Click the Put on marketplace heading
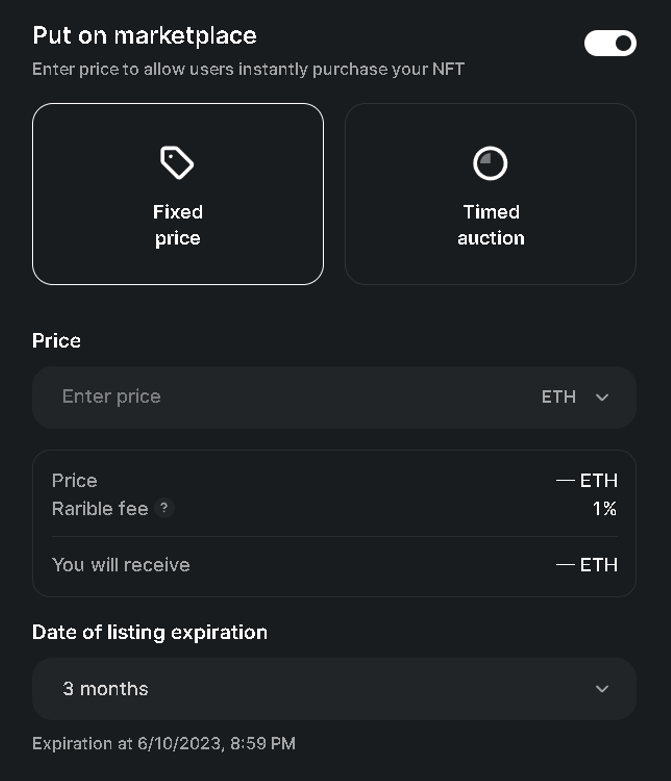671x781 pixels. tap(144, 36)
